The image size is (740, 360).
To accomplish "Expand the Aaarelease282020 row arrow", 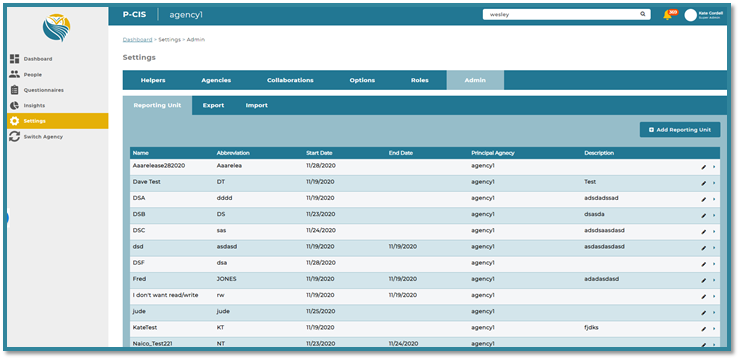I will point(714,167).
